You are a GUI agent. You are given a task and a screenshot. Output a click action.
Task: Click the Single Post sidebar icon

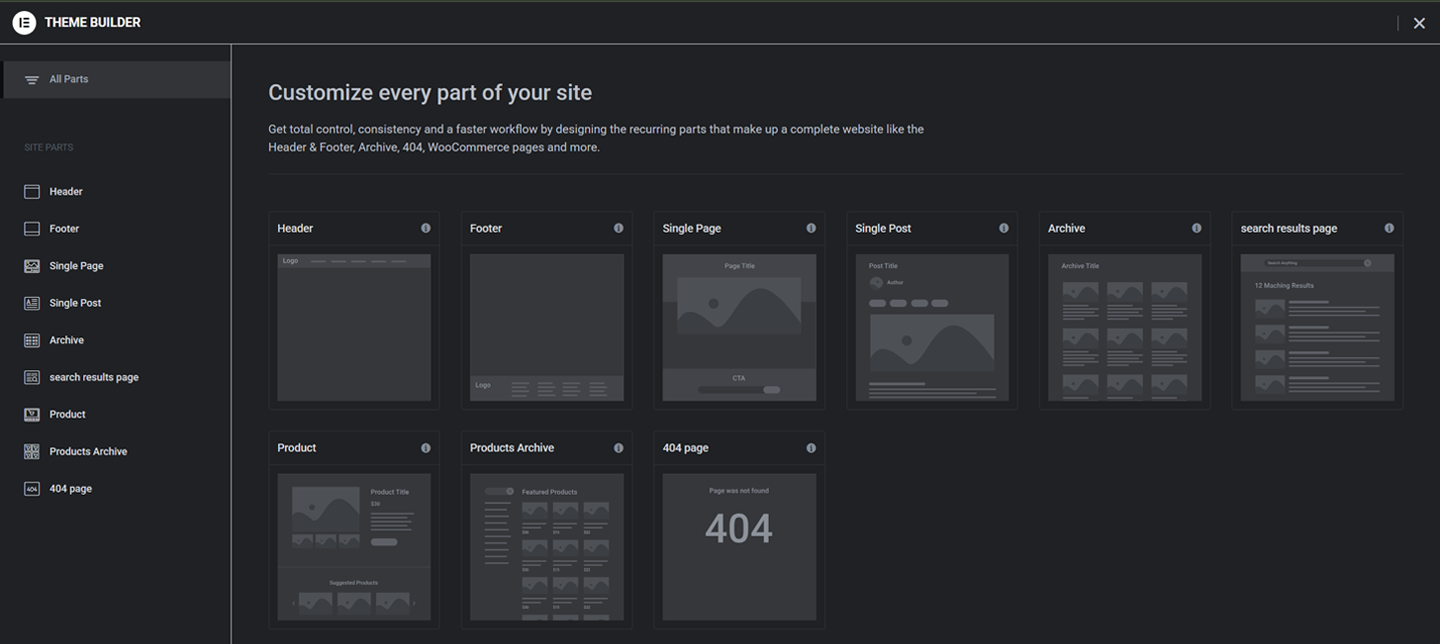click(x=32, y=303)
